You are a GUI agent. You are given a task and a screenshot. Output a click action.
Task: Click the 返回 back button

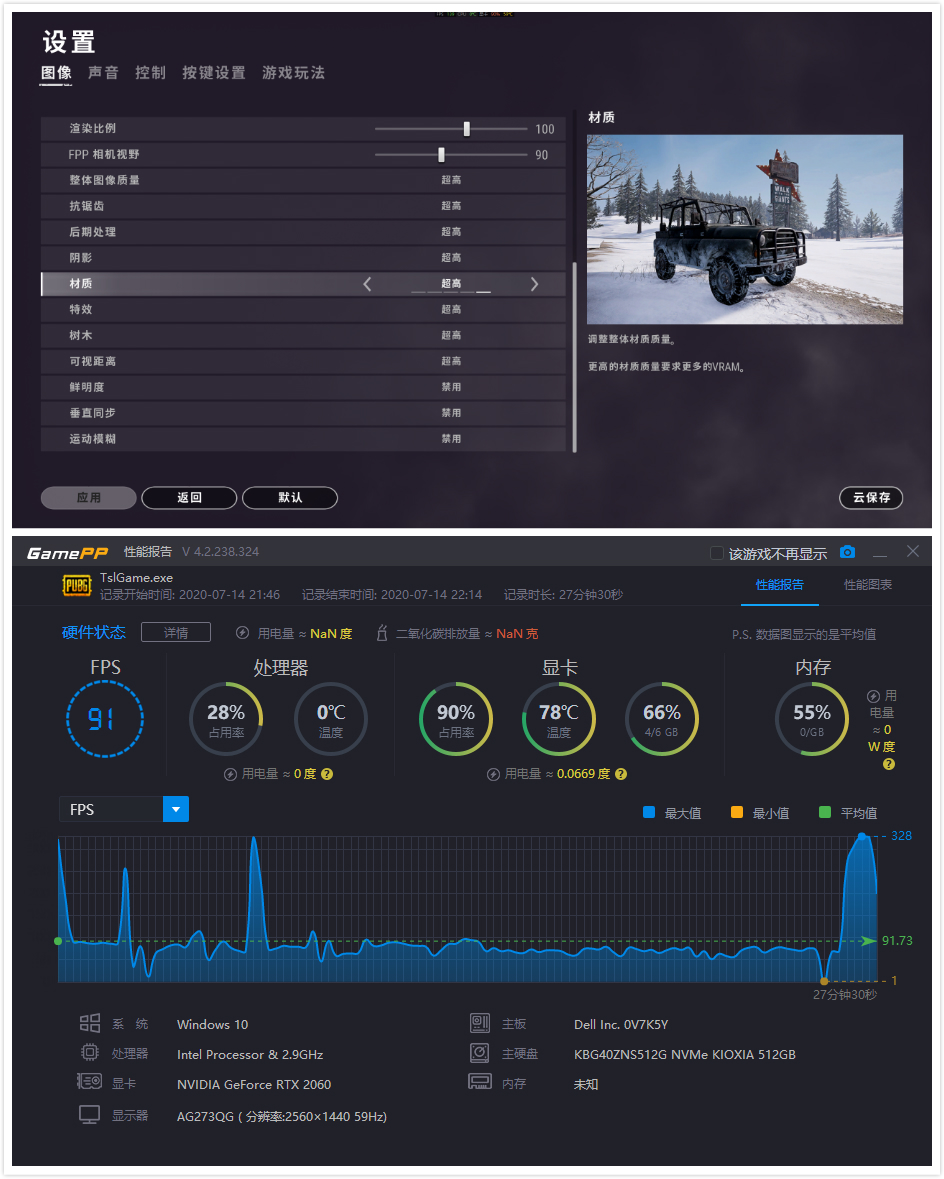point(190,498)
